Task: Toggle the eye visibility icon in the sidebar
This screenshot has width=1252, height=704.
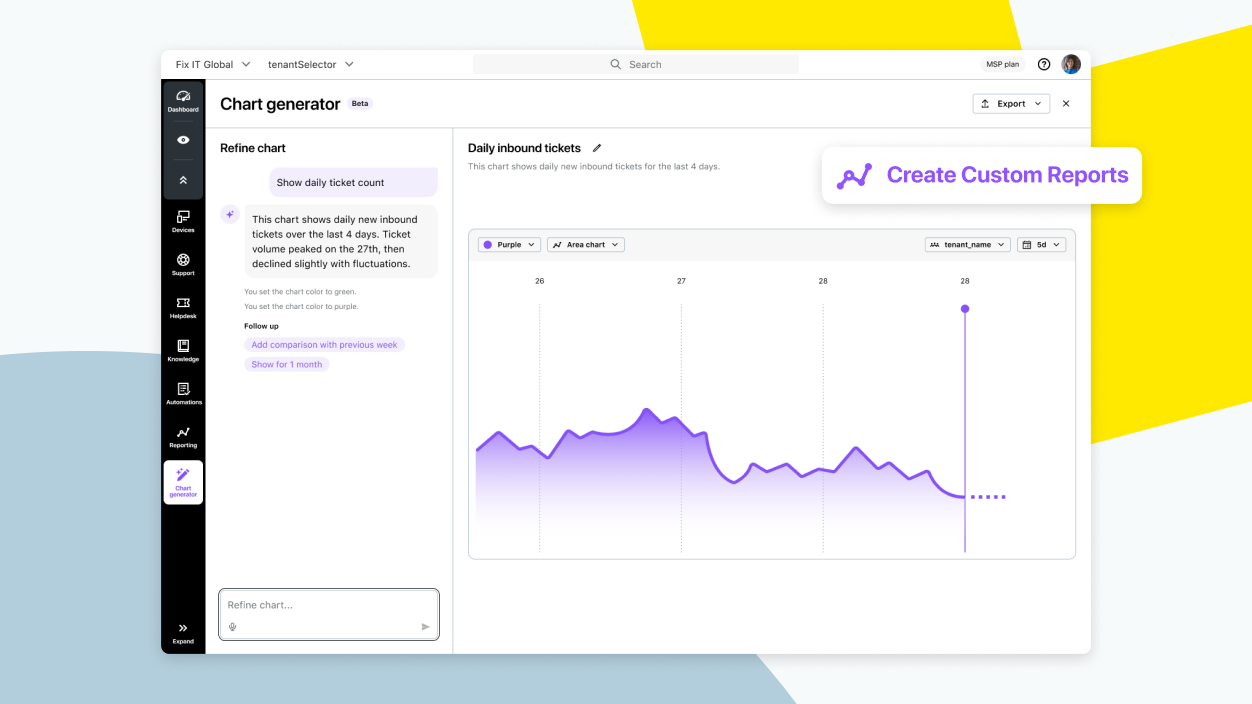Action: coord(183,140)
